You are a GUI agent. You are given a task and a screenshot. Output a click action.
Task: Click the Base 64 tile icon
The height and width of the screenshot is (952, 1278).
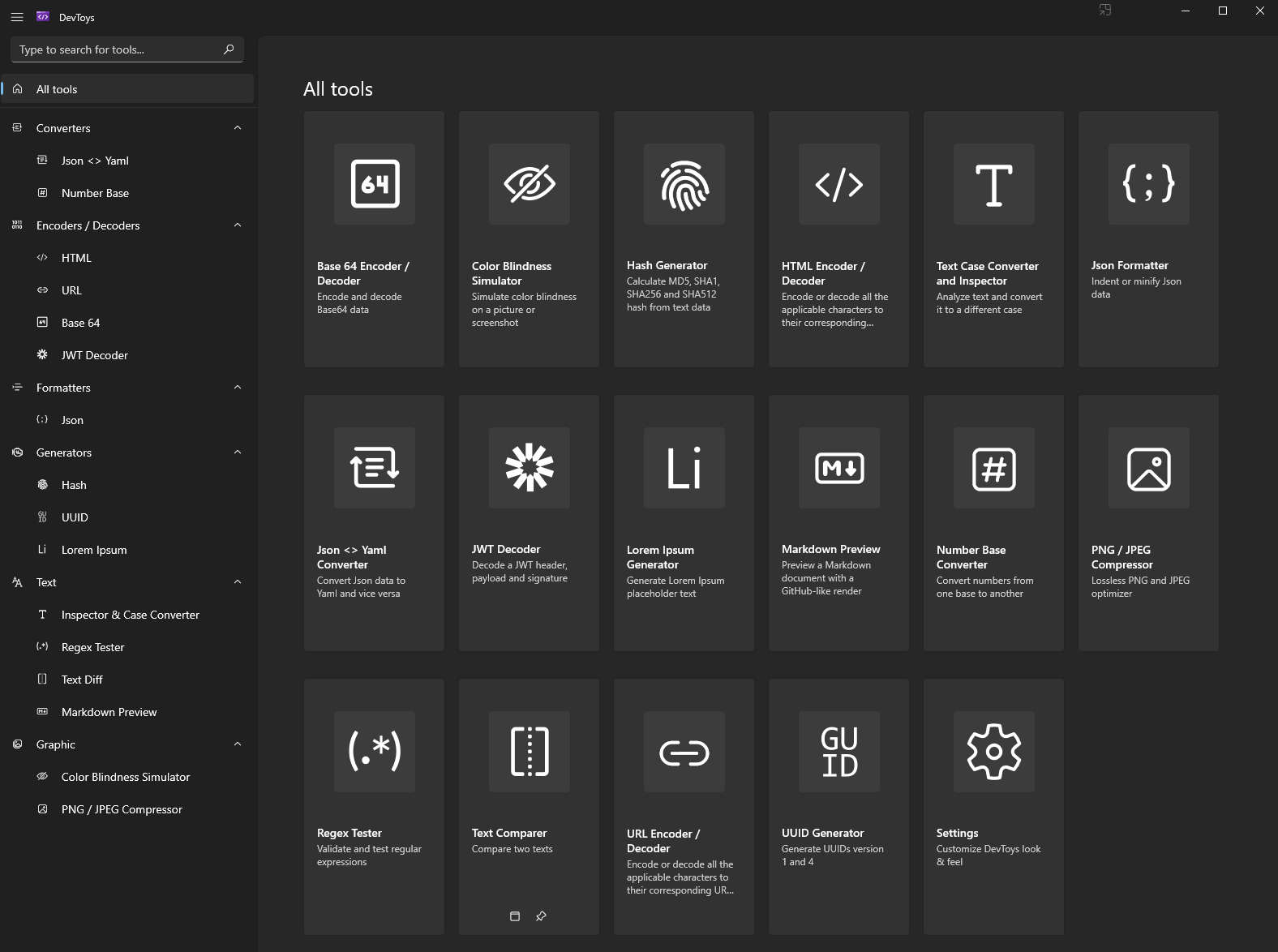pos(375,184)
